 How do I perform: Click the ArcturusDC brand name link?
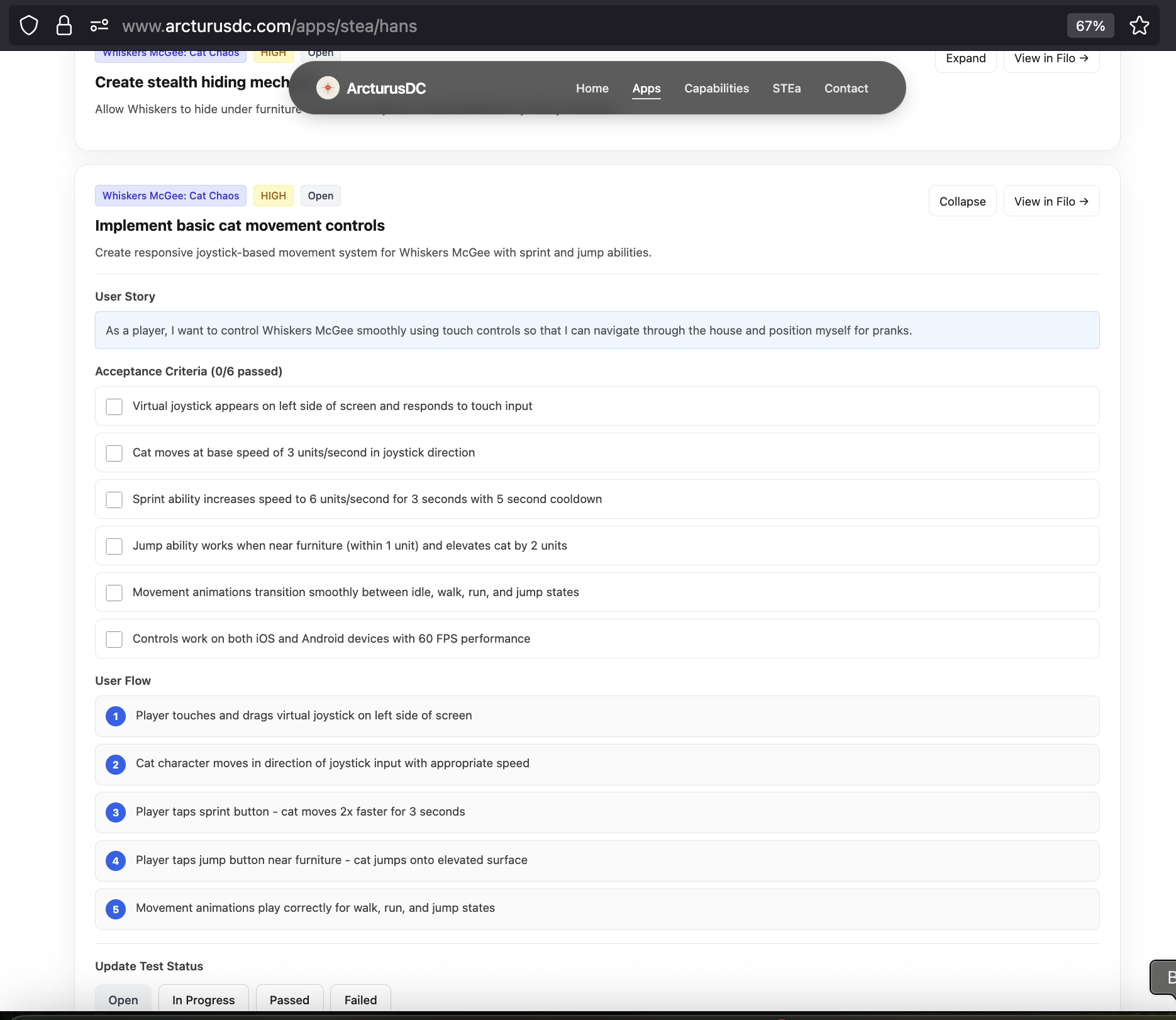(386, 89)
